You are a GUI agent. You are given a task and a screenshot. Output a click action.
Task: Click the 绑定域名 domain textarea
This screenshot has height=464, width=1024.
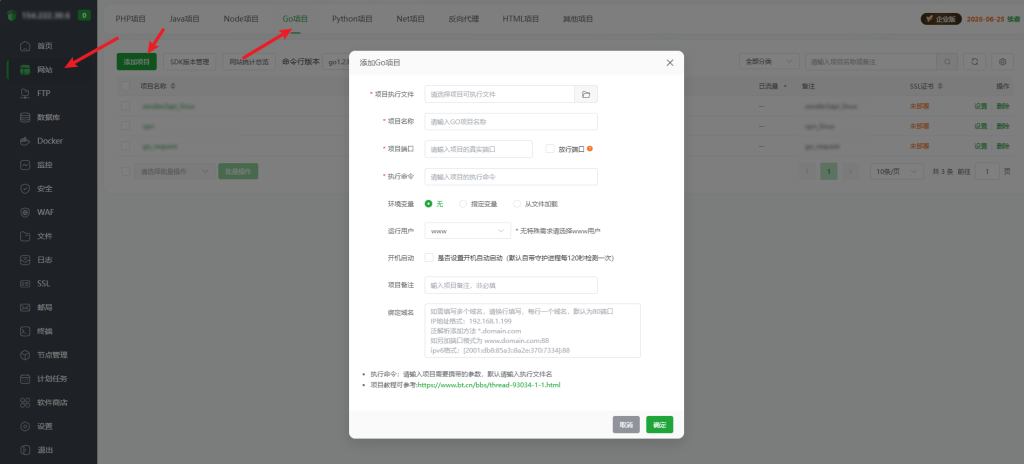click(533, 330)
